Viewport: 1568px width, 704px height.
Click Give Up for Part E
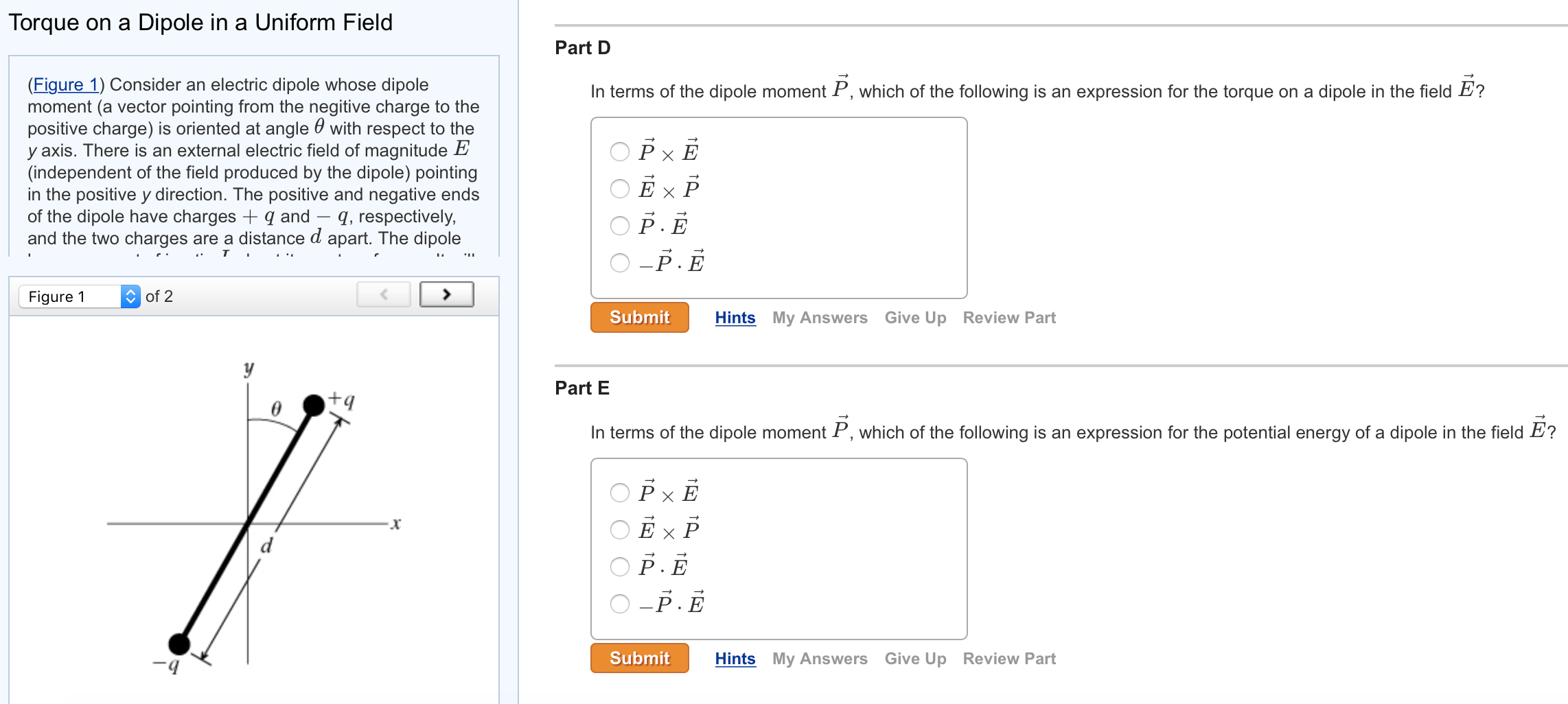coord(915,658)
